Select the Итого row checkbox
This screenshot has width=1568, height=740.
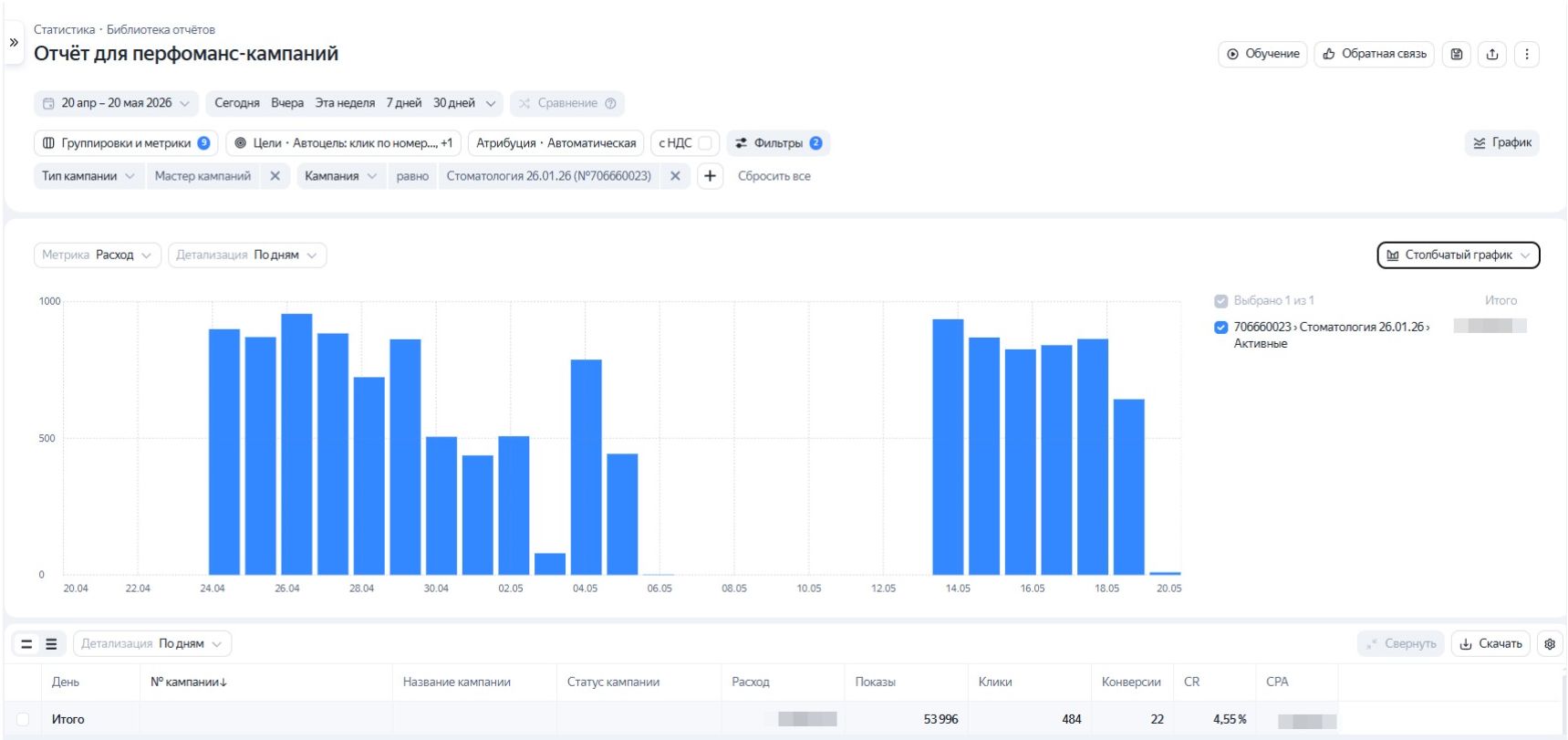click(23, 719)
